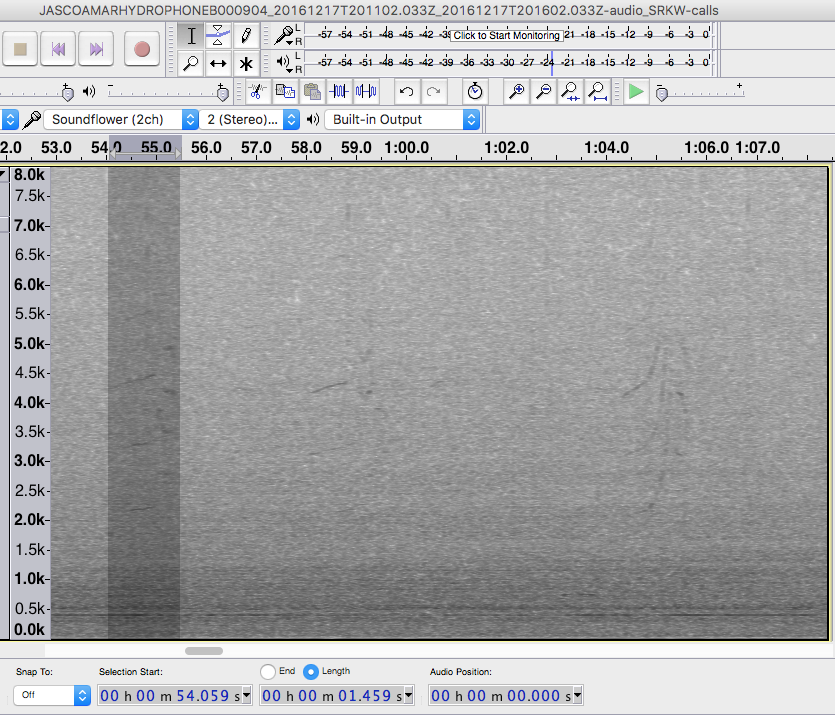Undo the last edit
This screenshot has width=835, height=715.
click(x=406, y=92)
